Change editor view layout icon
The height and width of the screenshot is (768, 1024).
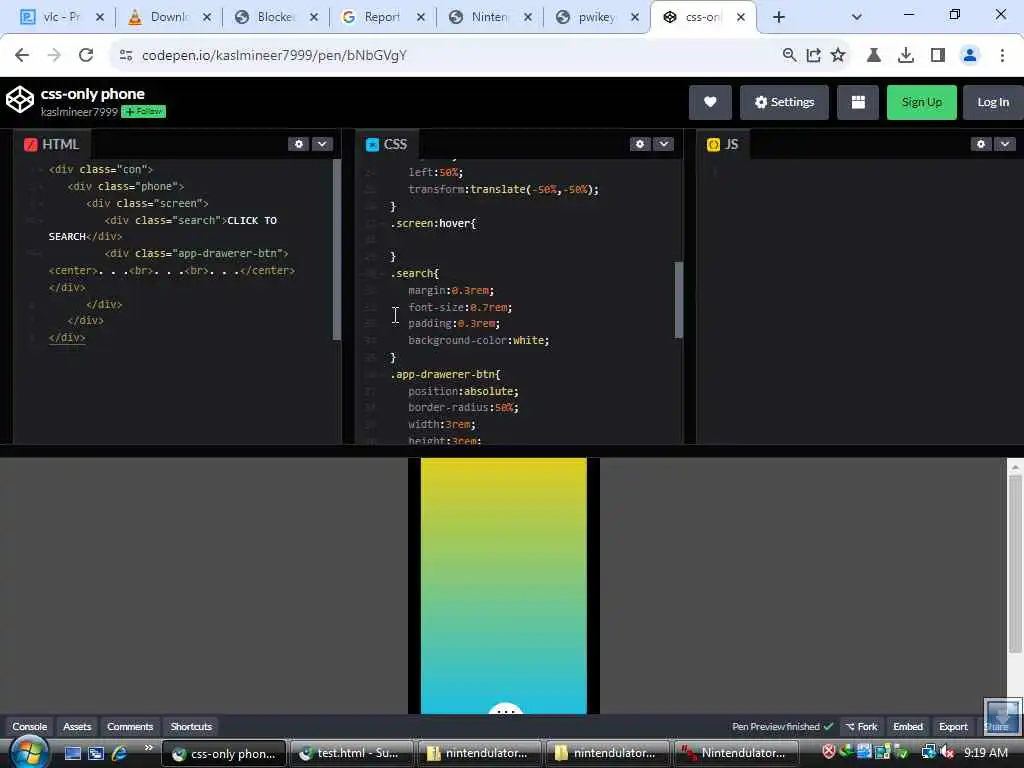tap(858, 102)
